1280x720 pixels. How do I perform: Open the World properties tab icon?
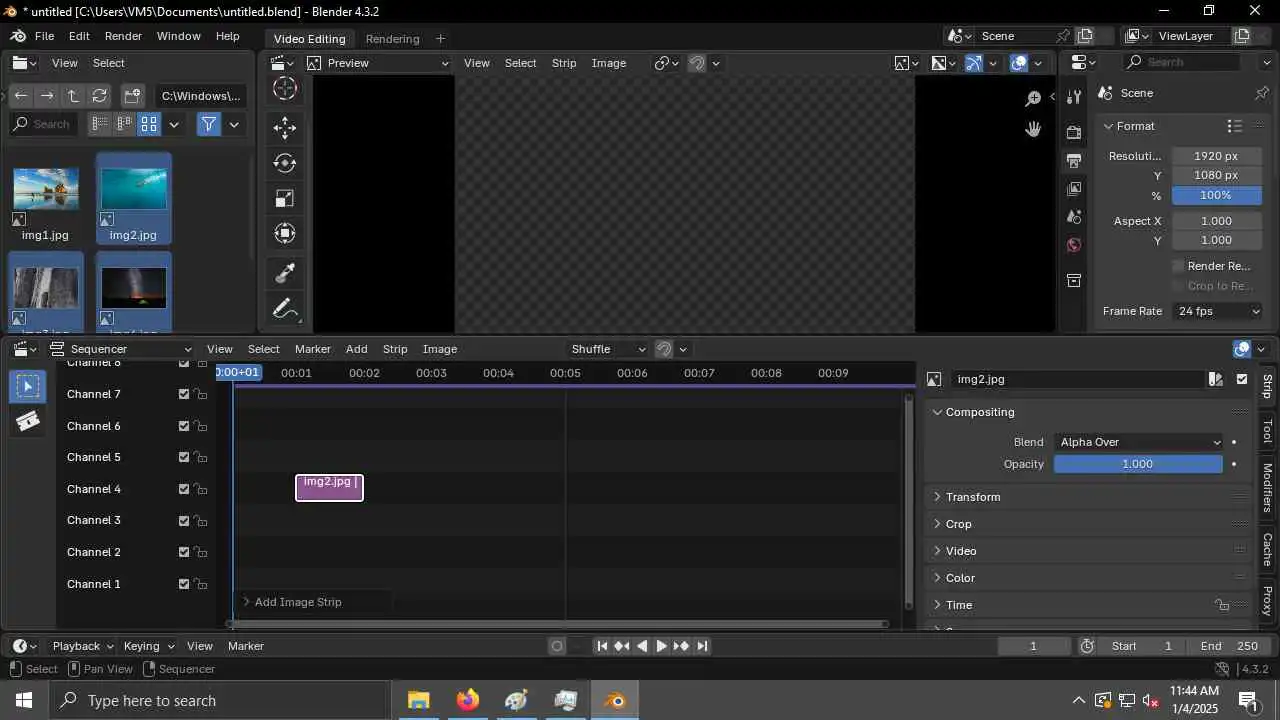coord(1074,244)
